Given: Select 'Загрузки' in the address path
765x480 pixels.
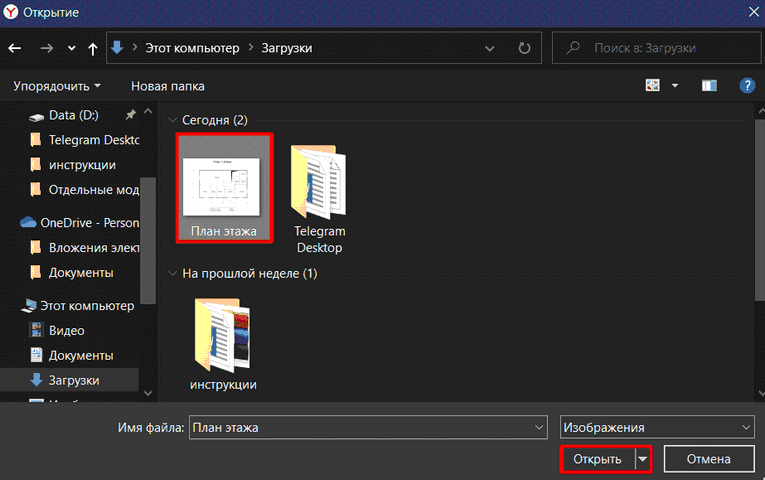Looking at the screenshot, I should pyautogui.click(x=287, y=48).
